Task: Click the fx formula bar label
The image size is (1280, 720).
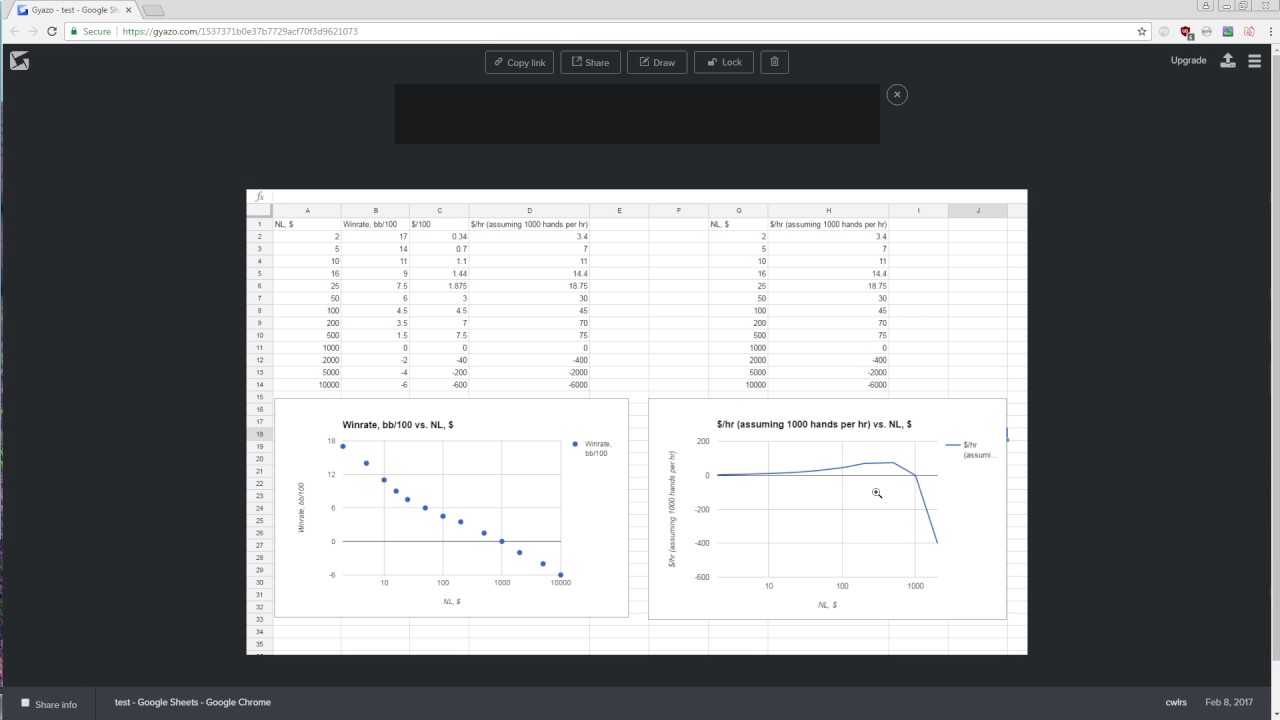Action: [x=260, y=197]
